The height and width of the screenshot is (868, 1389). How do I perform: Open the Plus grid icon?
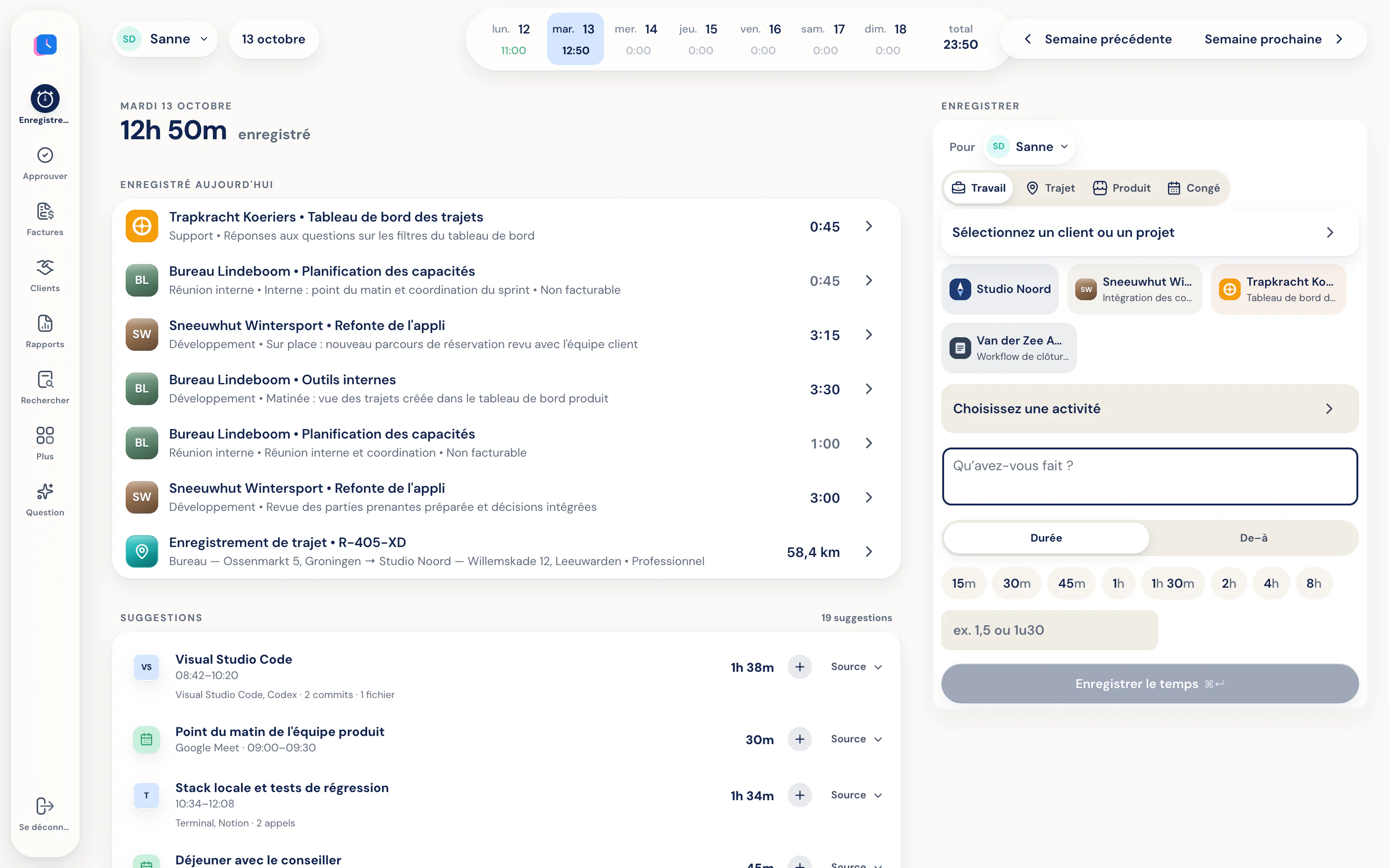45,435
